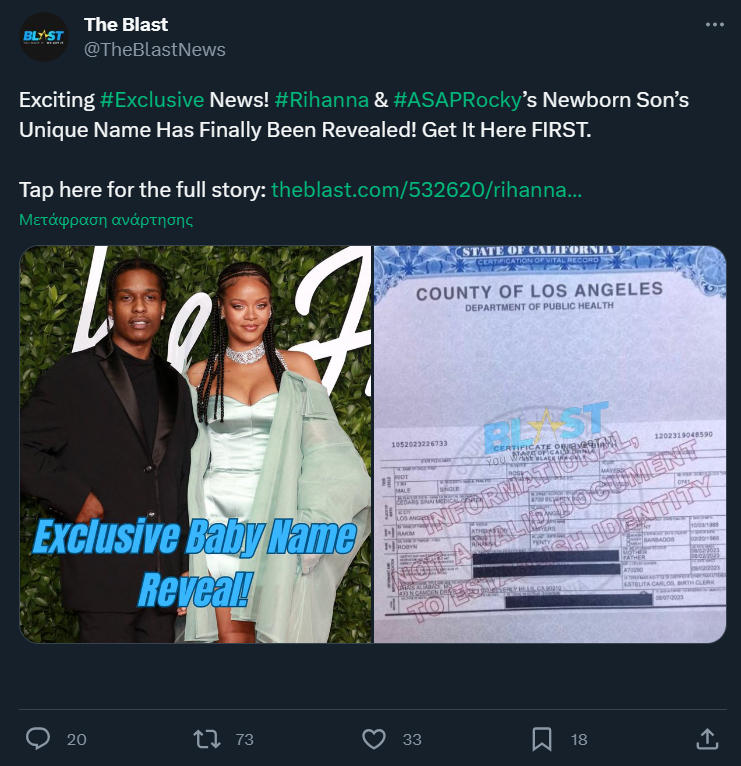The width and height of the screenshot is (741, 766).
Task: Click The Blast display name
Action: point(126,24)
